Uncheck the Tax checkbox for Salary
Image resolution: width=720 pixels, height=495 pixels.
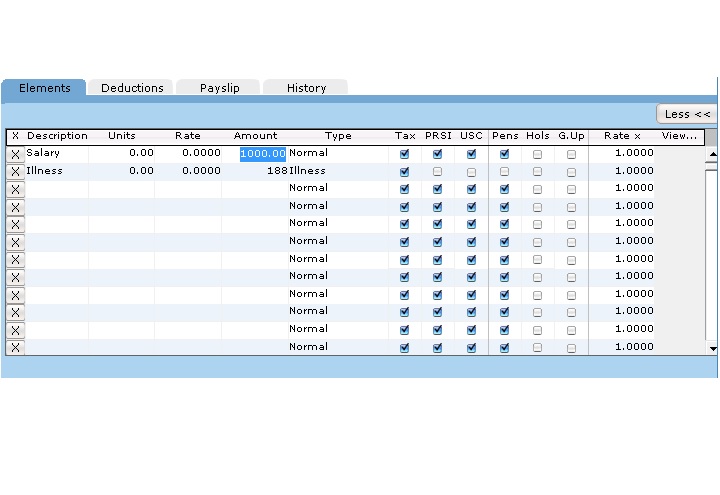click(404, 155)
